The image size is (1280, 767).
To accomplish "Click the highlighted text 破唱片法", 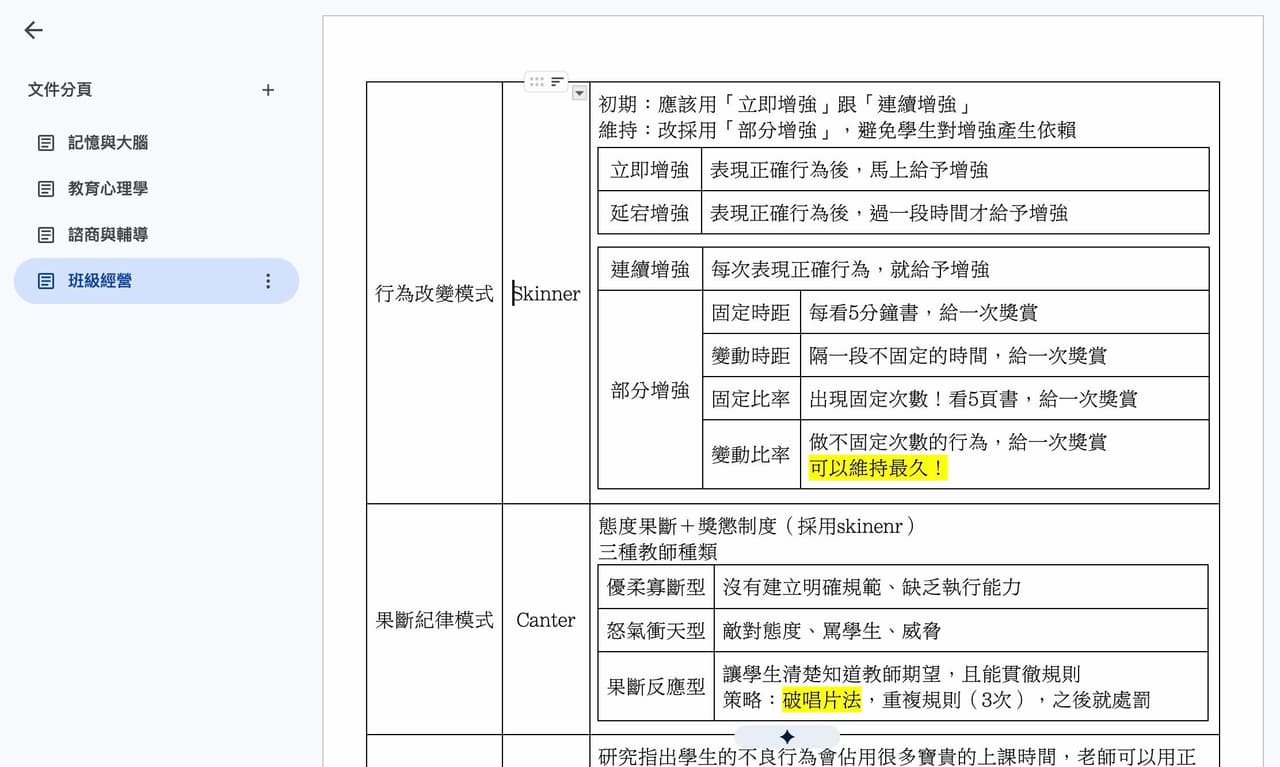I will [x=822, y=700].
